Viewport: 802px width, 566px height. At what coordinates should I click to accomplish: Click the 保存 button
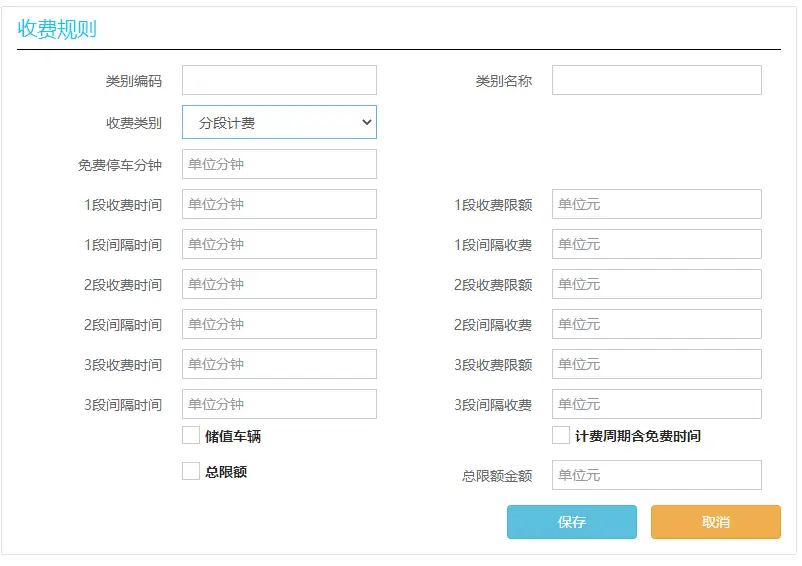[571, 522]
